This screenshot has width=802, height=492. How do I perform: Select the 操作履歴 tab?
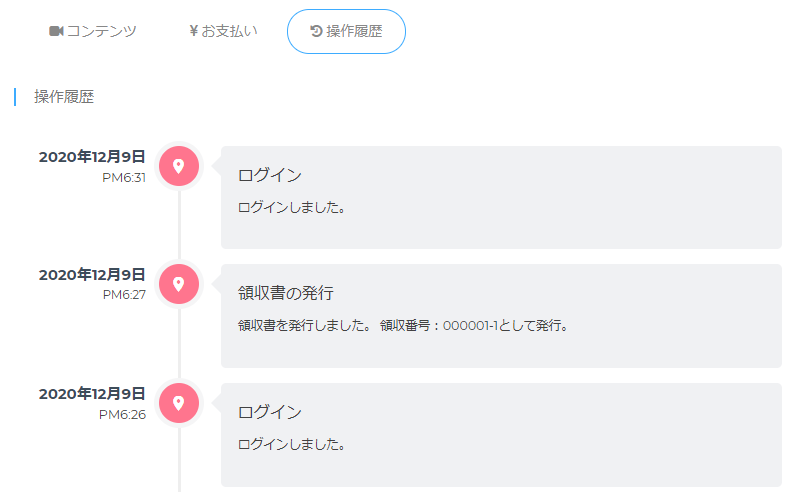(x=346, y=31)
